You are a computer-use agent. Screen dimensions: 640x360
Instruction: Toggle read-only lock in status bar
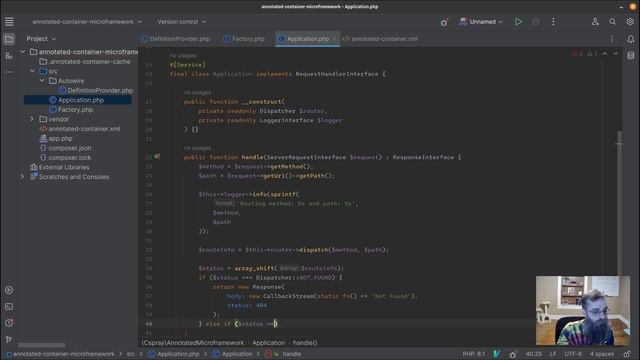tap(627, 354)
